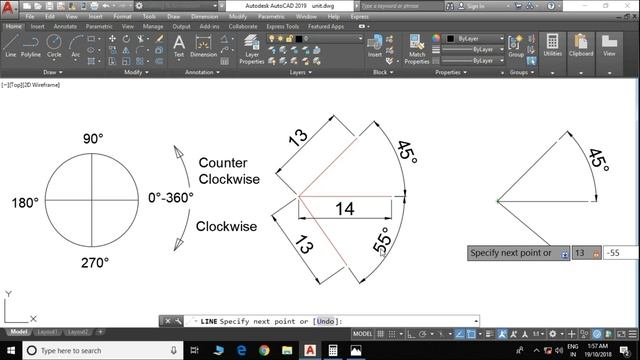
Task: Select the Polyline tool
Action: click(31, 46)
